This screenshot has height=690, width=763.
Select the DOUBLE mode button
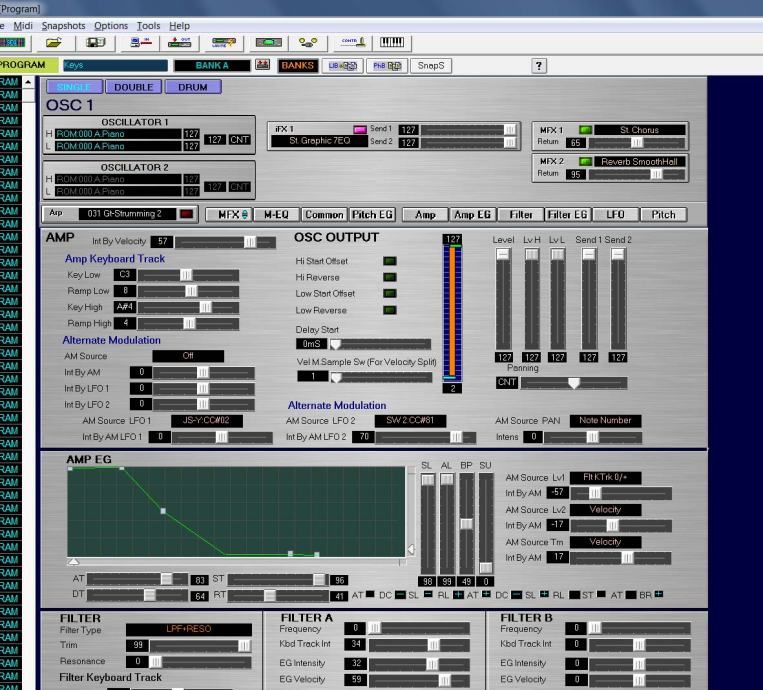134,87
